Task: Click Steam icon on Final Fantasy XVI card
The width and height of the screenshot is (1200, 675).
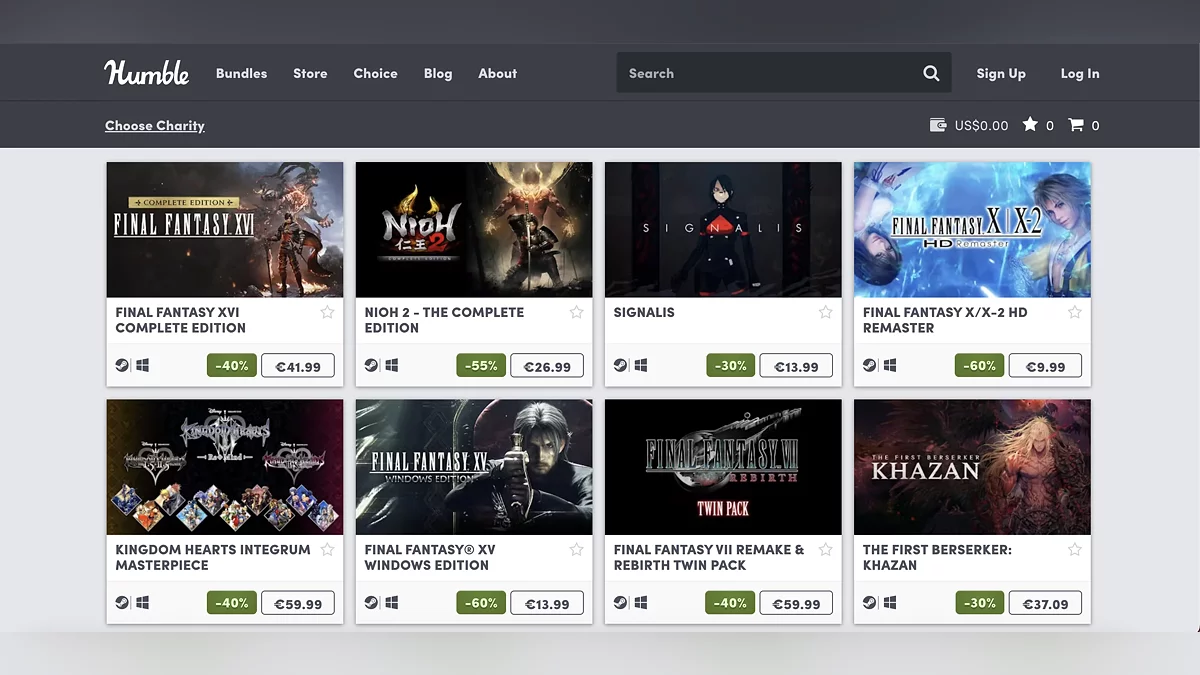Action: coord(122,366)
